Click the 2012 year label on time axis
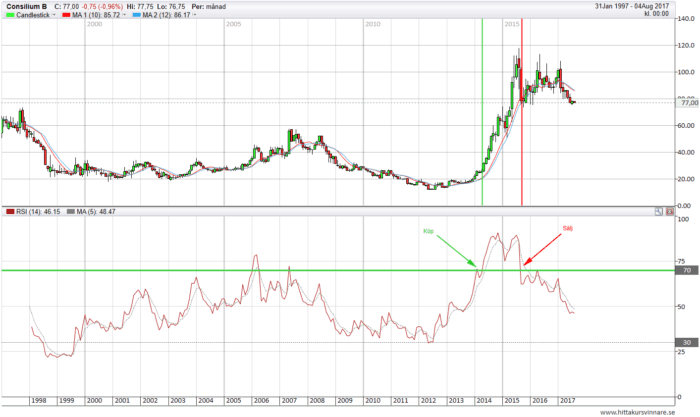Viewport: 700px width, 417px height. (x=428, y=400)
